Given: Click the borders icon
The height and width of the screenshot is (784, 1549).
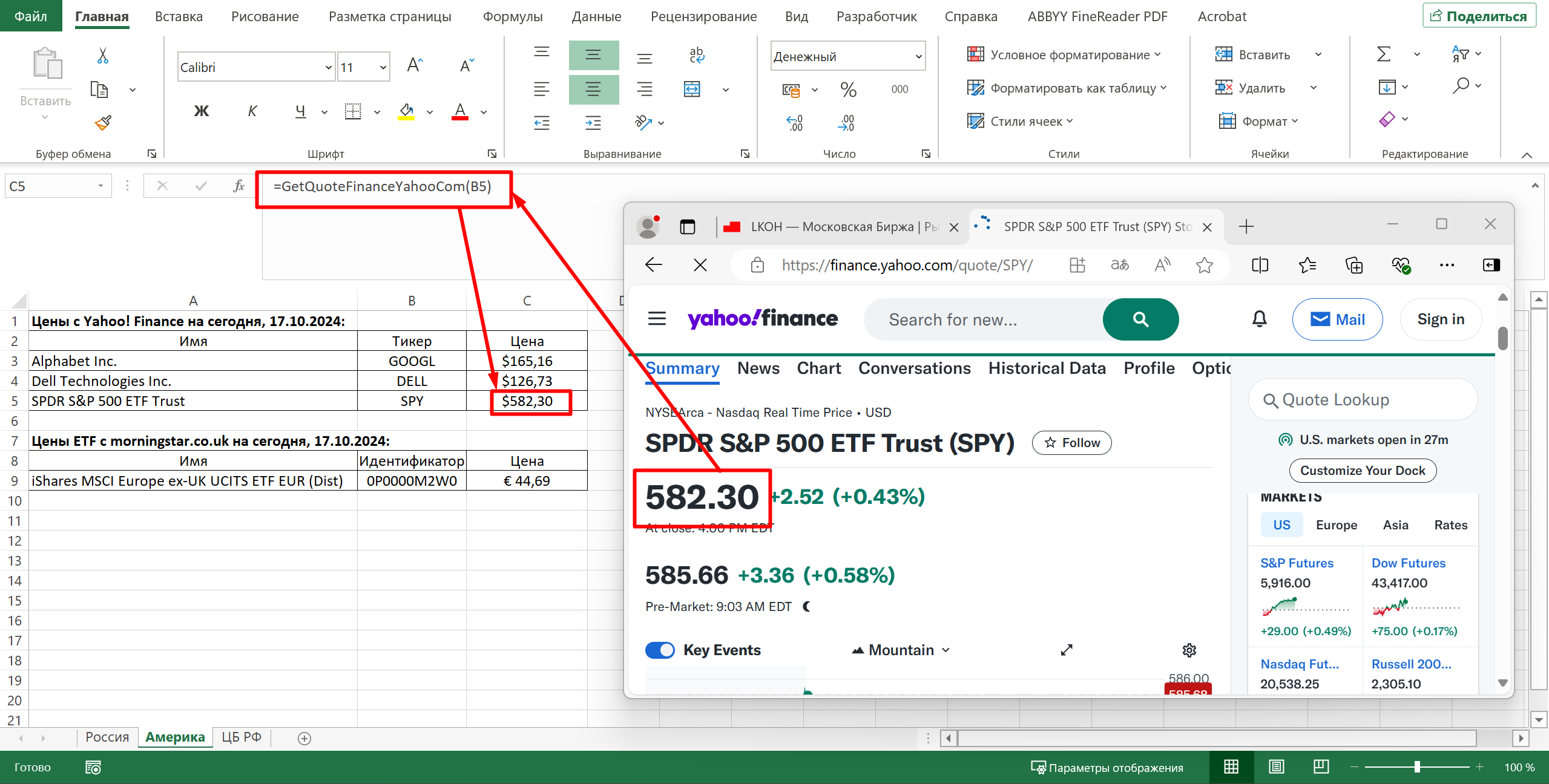Looking at the screenshot, I should tap(353, 111).
